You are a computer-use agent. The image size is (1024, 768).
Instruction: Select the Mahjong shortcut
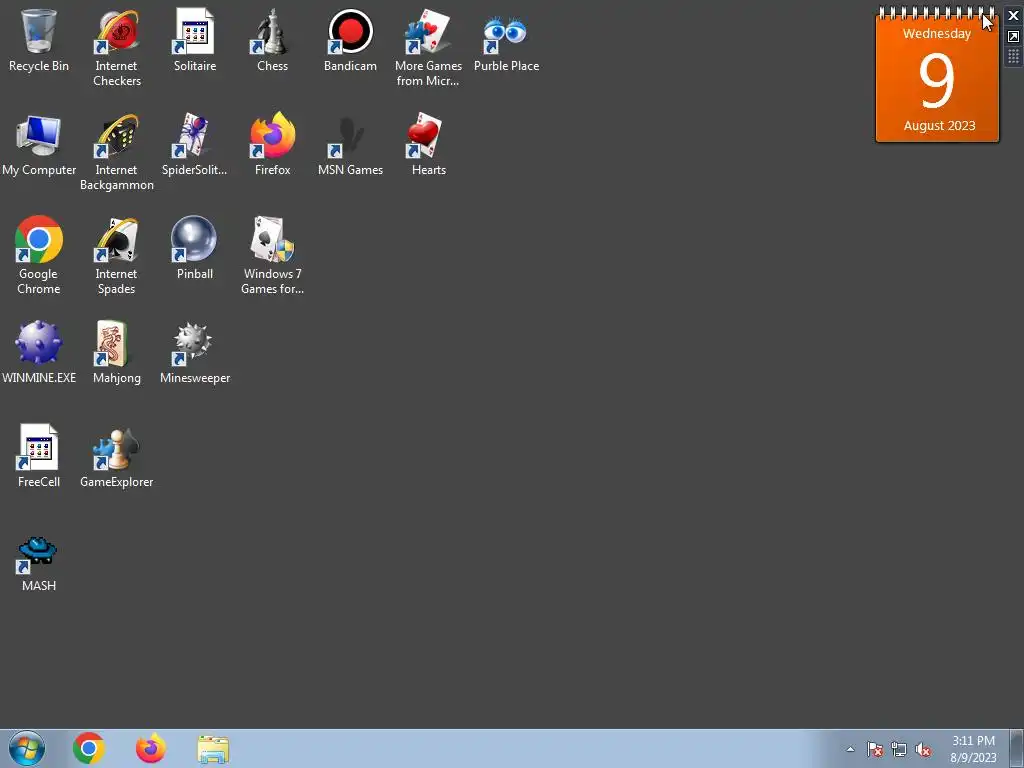(116, 353)
